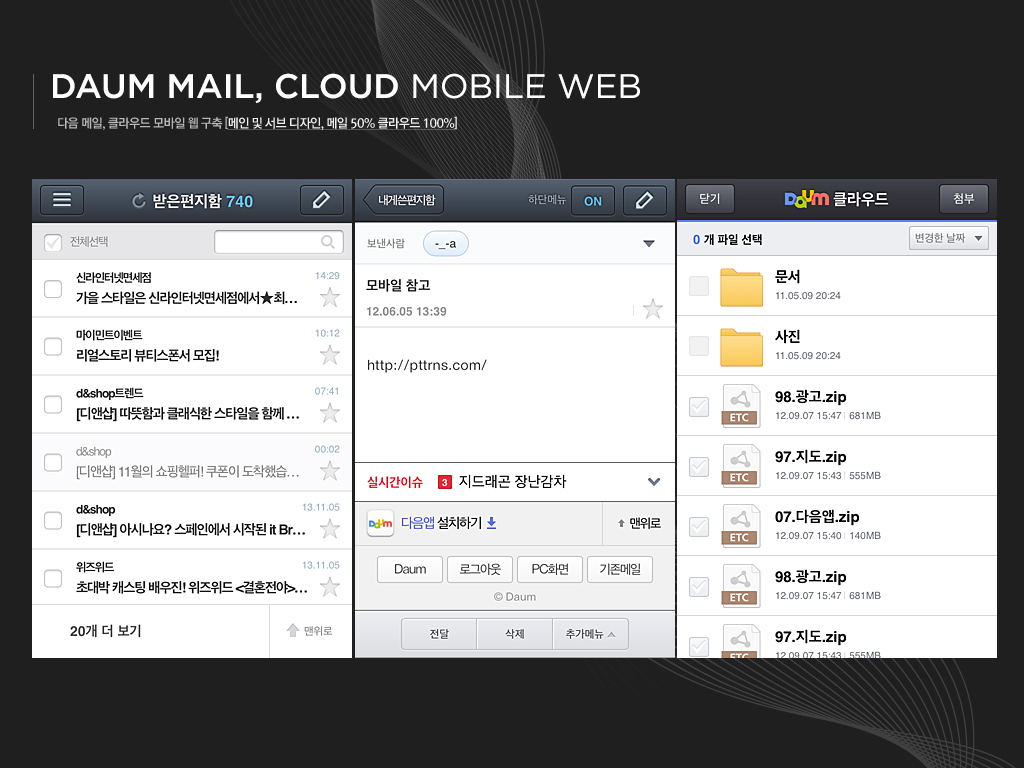
Task: Star the 위즈위드 email
Action: click(330, 586)
